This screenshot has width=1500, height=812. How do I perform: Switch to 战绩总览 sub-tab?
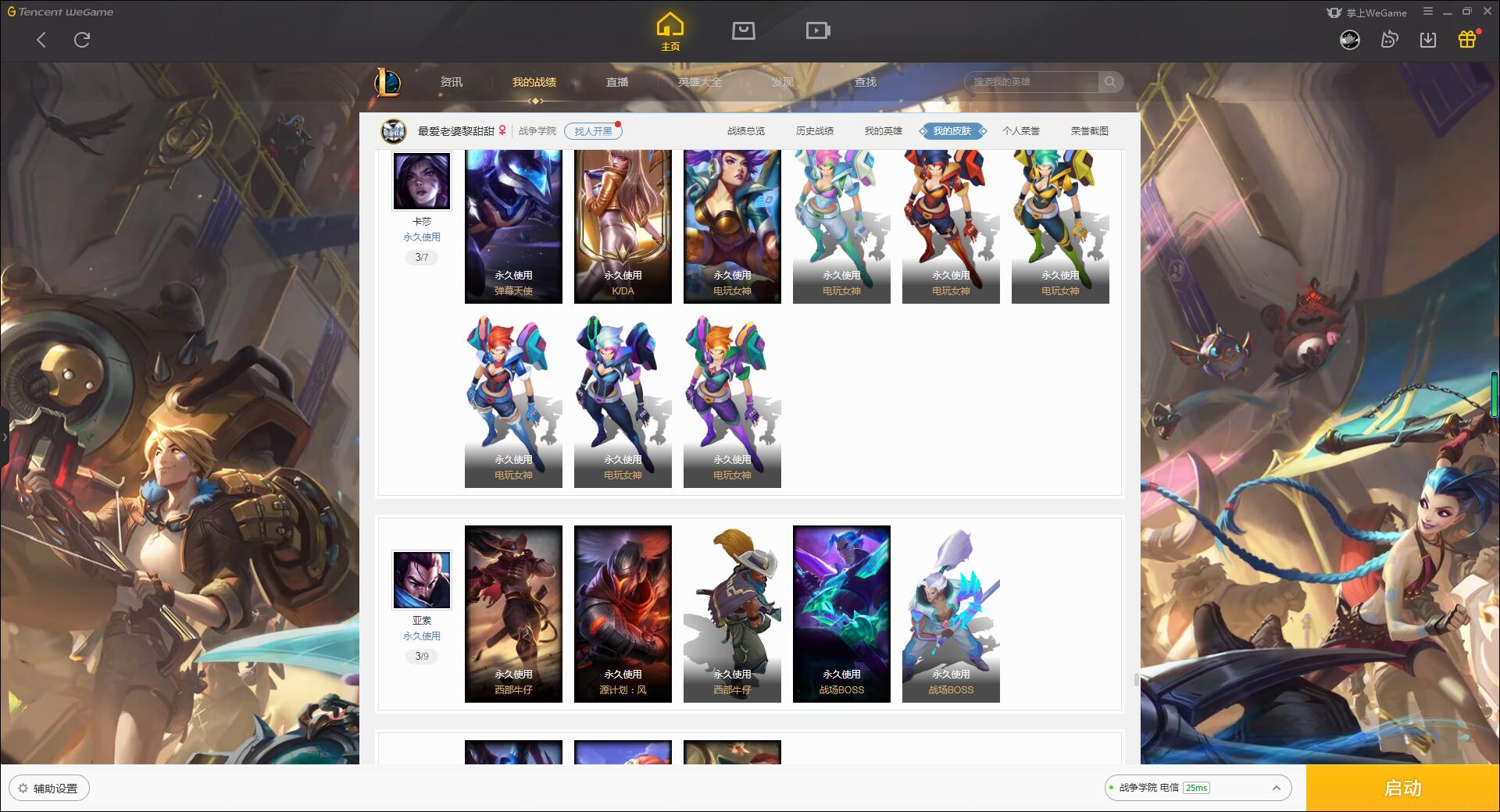[746, 131]
